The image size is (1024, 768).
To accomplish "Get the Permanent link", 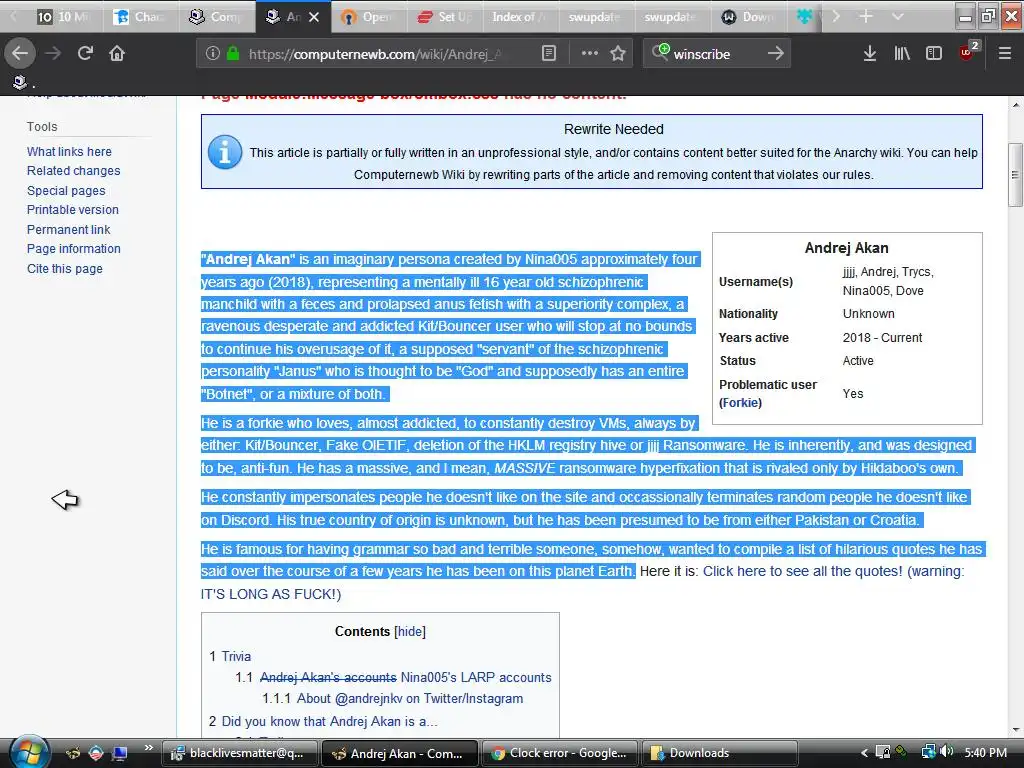I will click(69, 229).
